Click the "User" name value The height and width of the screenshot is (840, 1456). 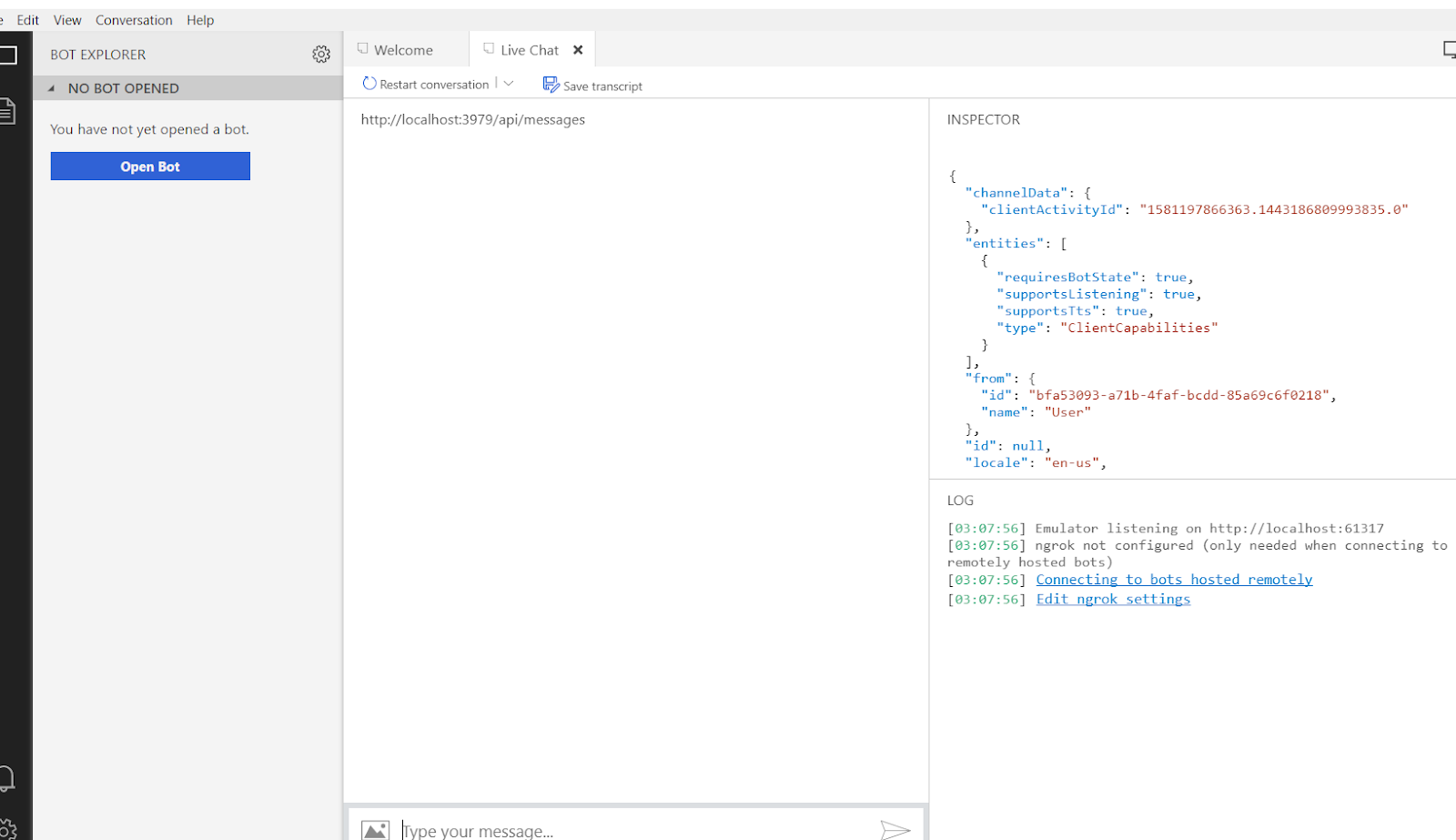1067,412
